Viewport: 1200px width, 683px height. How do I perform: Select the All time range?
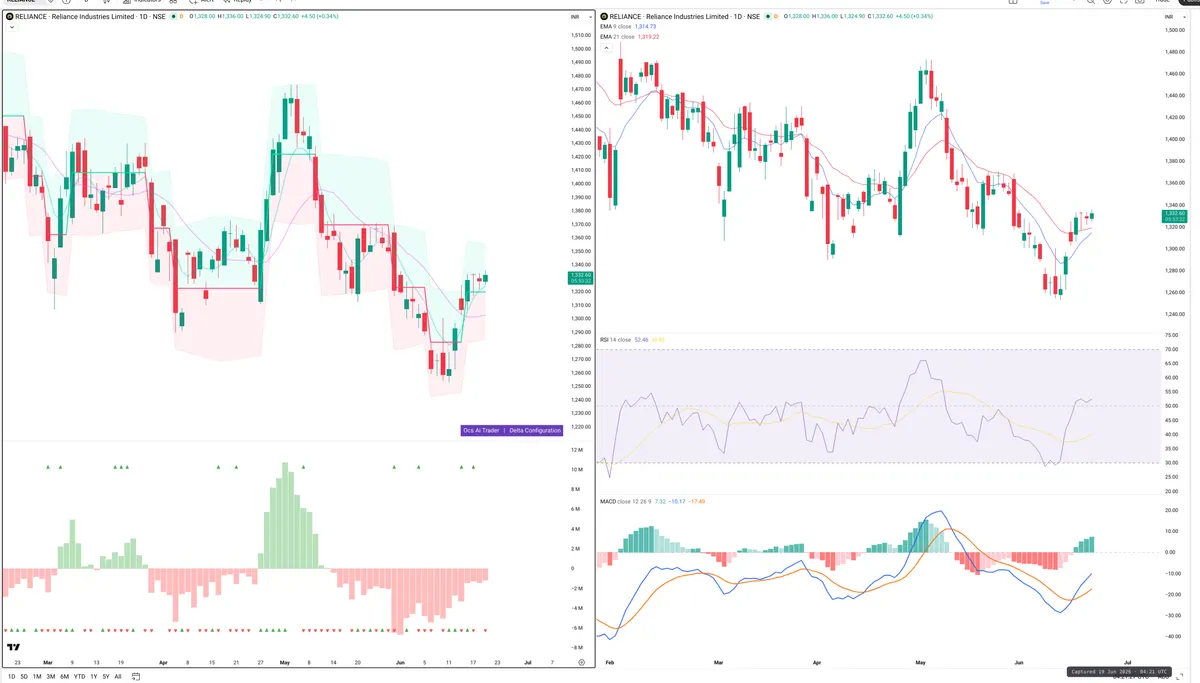point(118,677)
